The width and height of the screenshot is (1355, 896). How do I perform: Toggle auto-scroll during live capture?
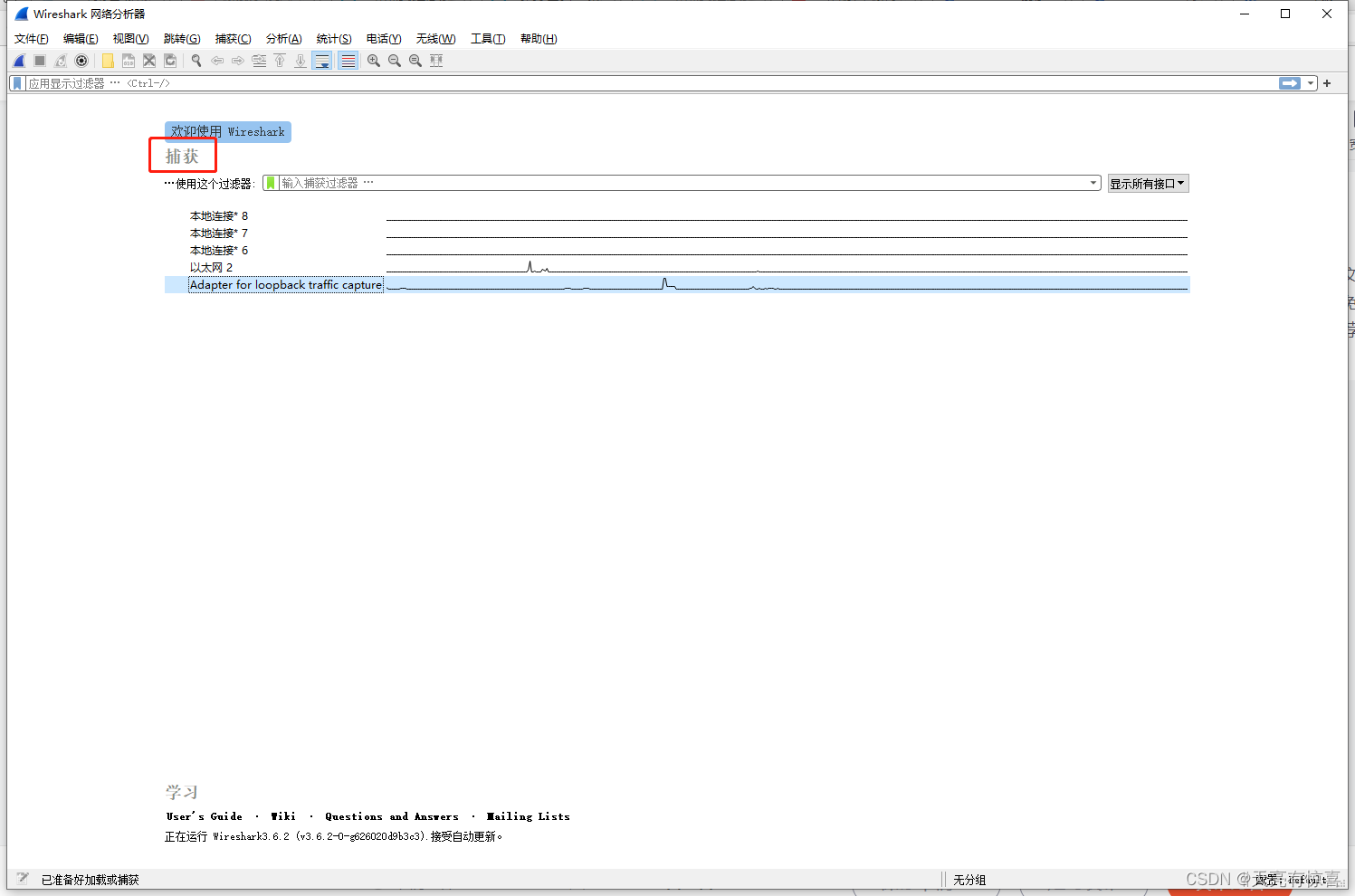pyautogui.click(x=322, y=61)
